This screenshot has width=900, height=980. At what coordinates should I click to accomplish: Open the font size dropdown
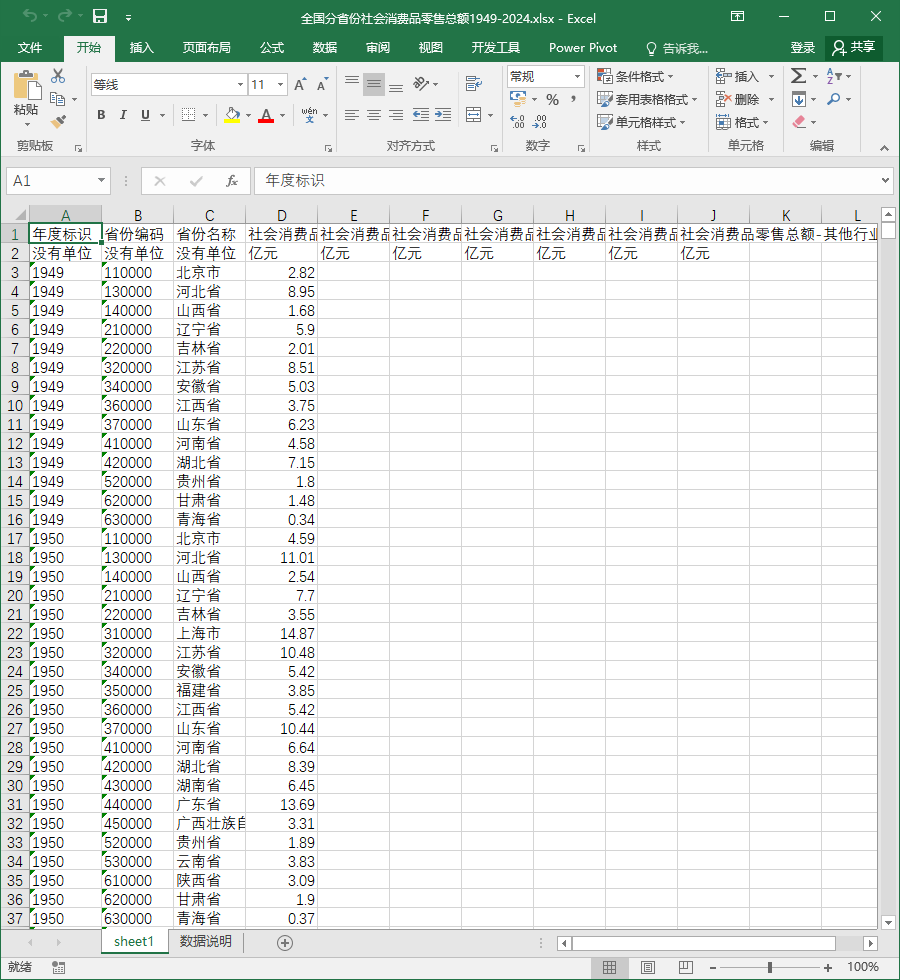(281, 84)
